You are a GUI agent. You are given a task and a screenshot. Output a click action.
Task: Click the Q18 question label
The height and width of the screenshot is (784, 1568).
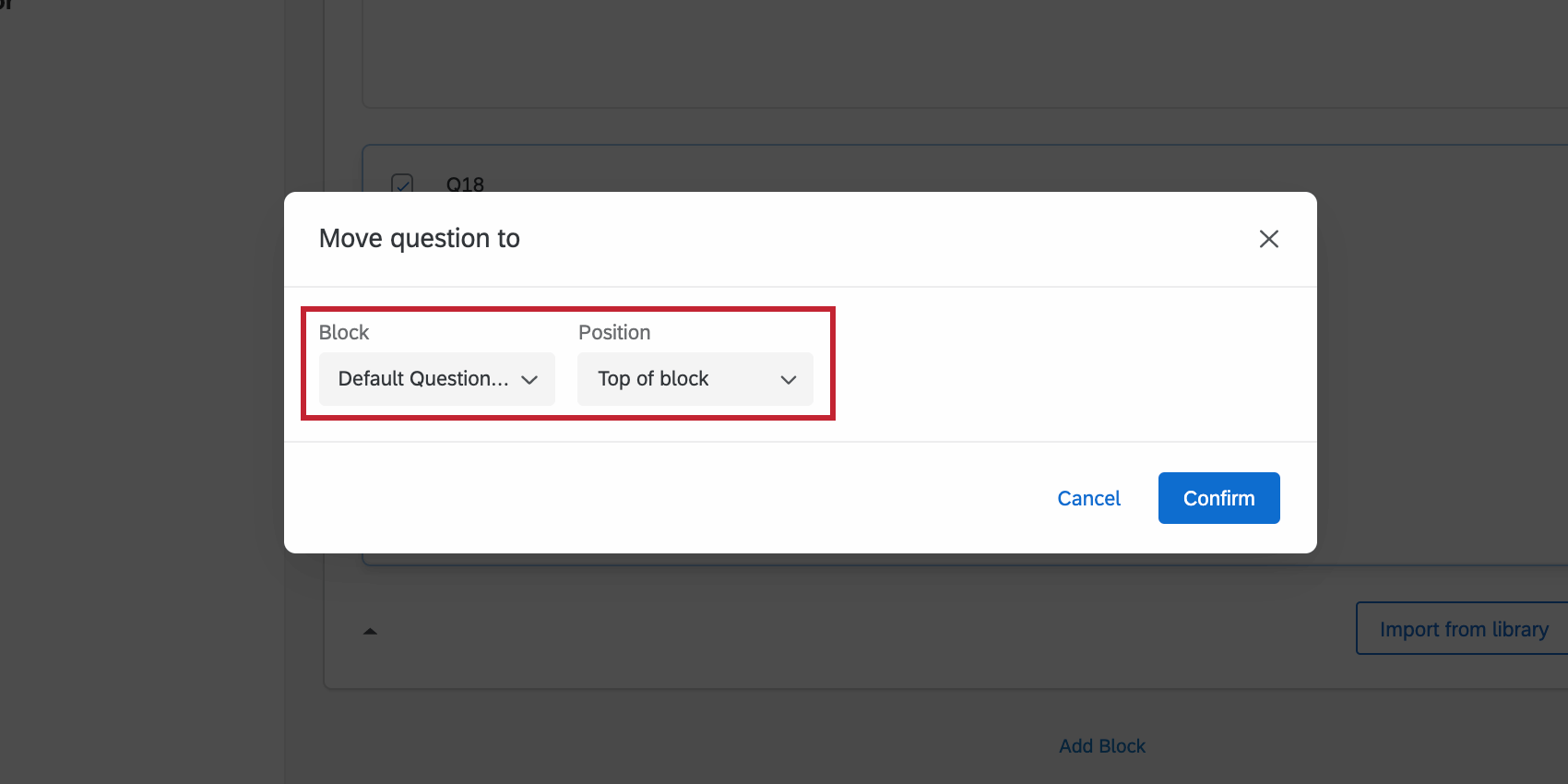coord(465,184)
